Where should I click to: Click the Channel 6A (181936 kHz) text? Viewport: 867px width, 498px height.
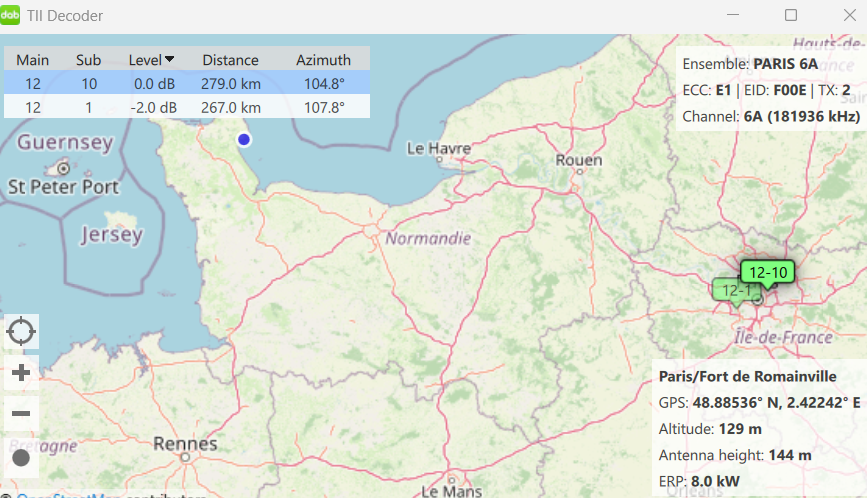771,117
